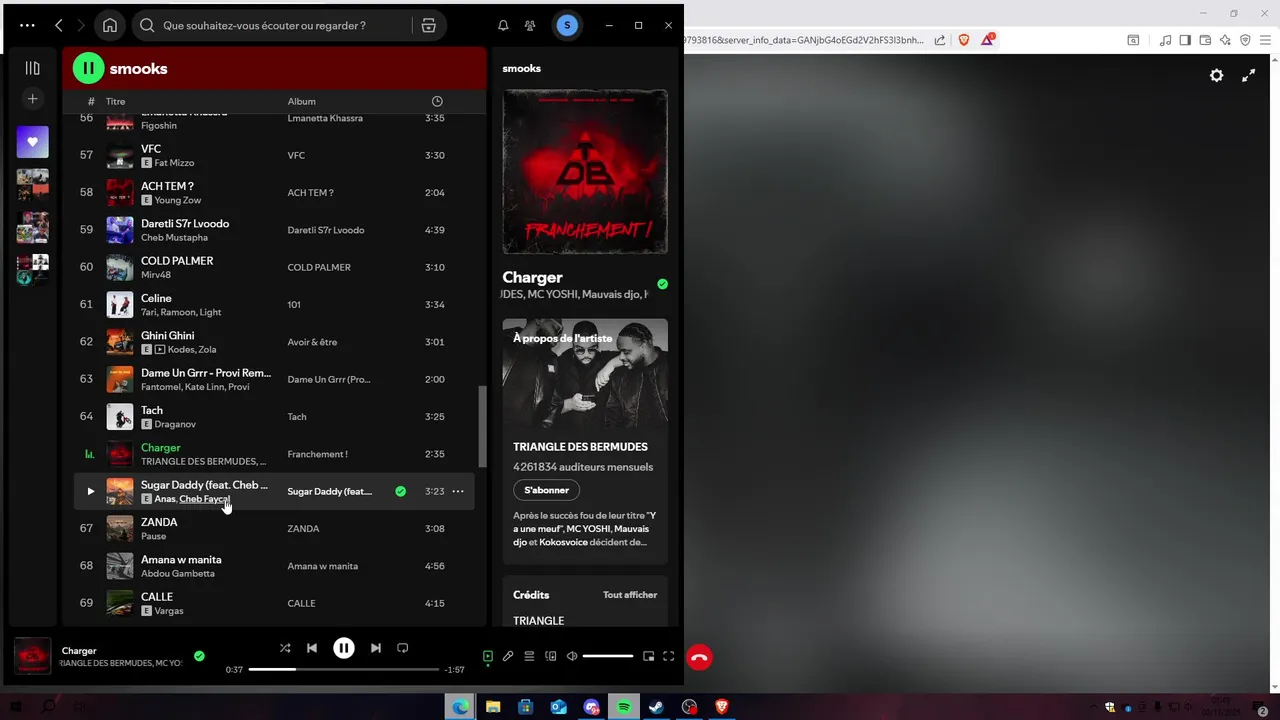Open settings gear in browser video
Image resolution: width=1280 pixels, height=720 pixels.
click(x=1216, y=75)
